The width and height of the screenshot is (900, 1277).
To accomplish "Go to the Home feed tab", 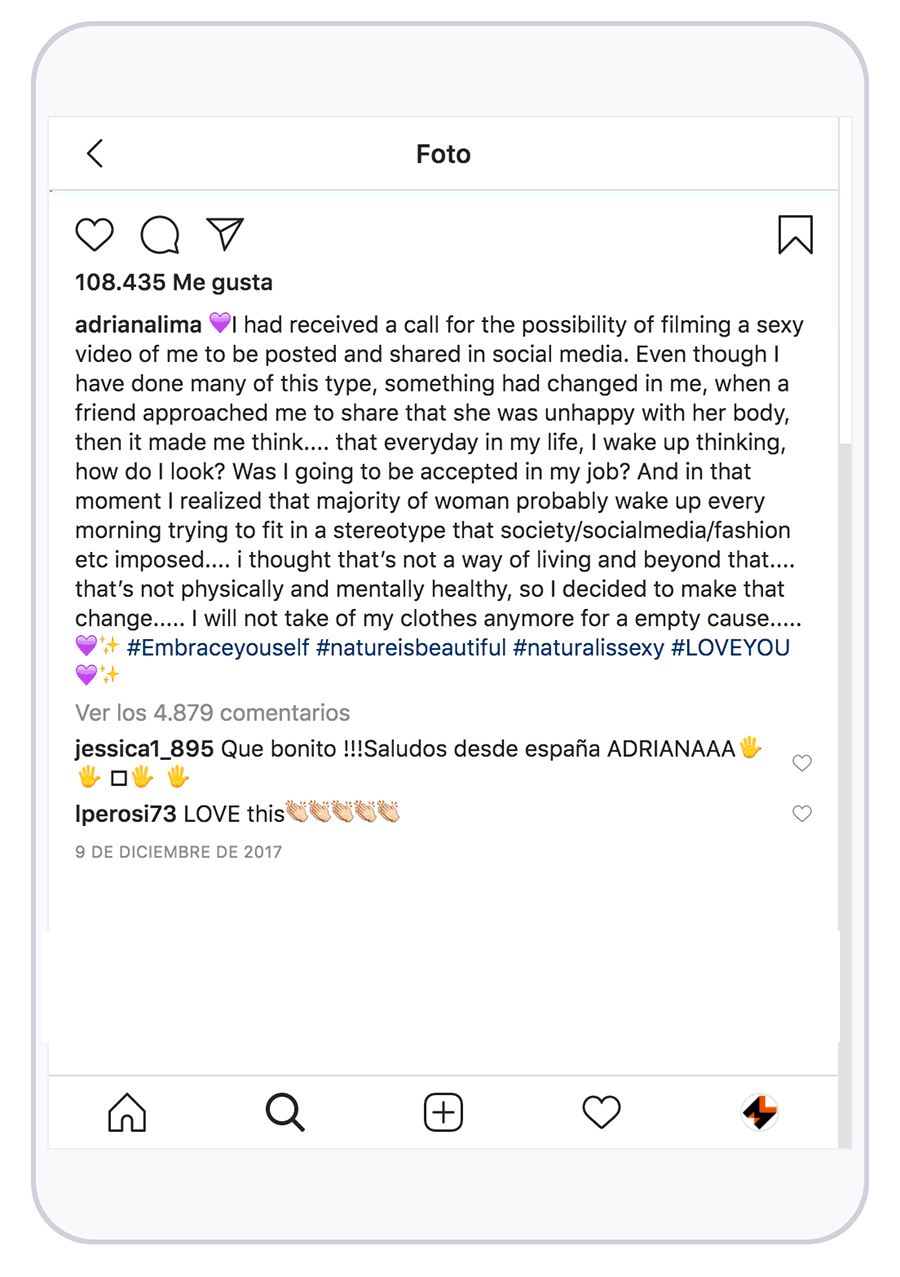I will click(127, 1112).
